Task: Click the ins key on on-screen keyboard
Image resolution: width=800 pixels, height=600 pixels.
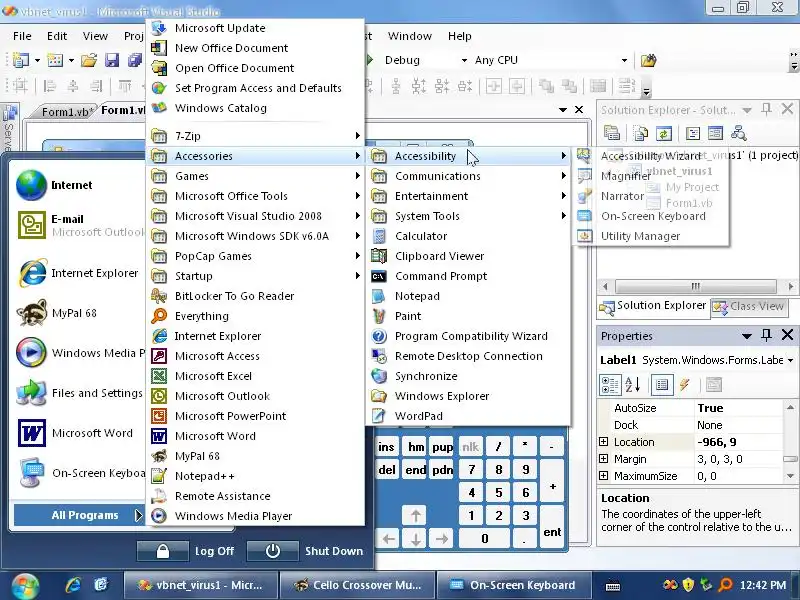Action: pos(387,447)
